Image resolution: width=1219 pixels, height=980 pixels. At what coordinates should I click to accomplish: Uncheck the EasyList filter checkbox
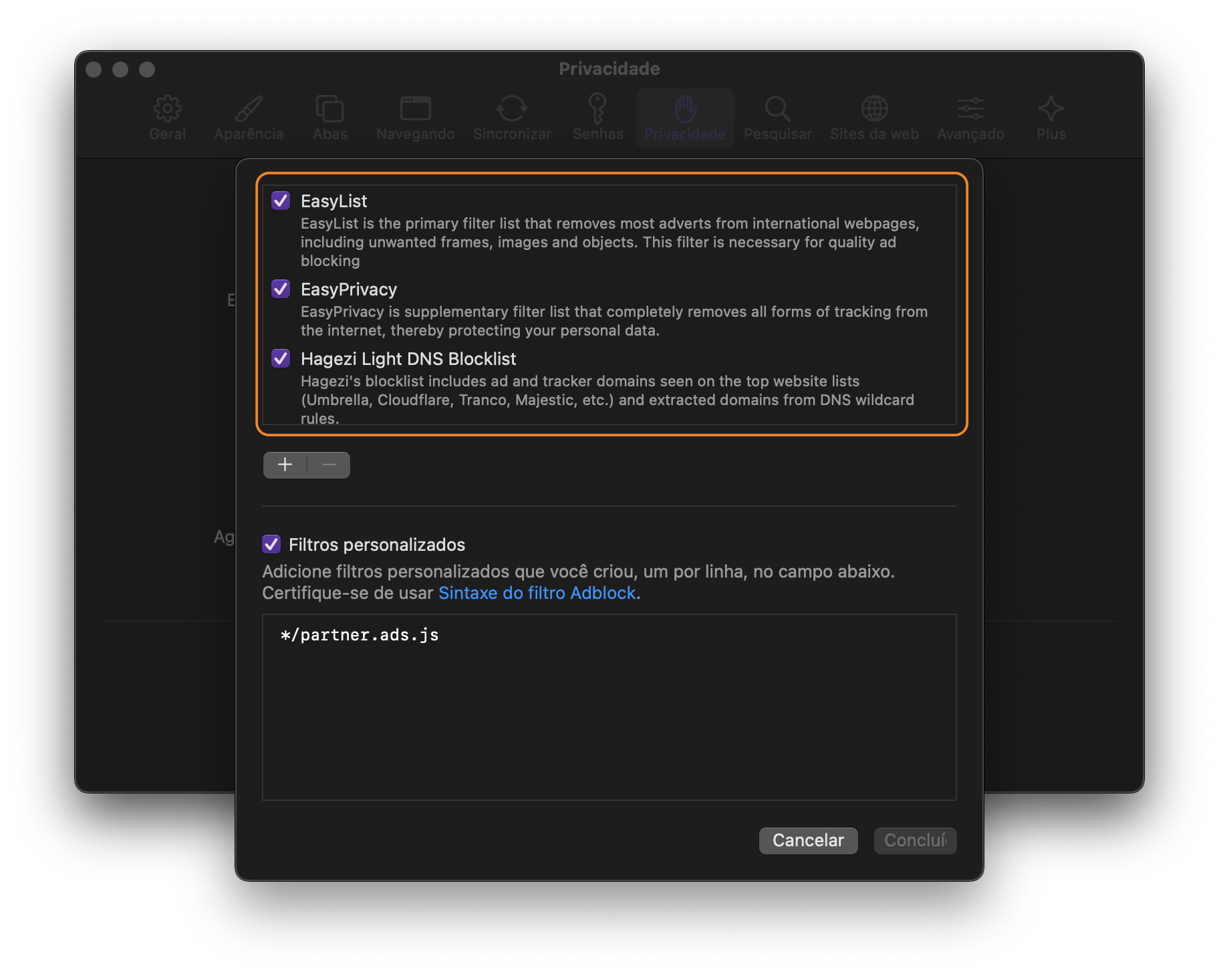pyautogui.click(x=281, y=201)
